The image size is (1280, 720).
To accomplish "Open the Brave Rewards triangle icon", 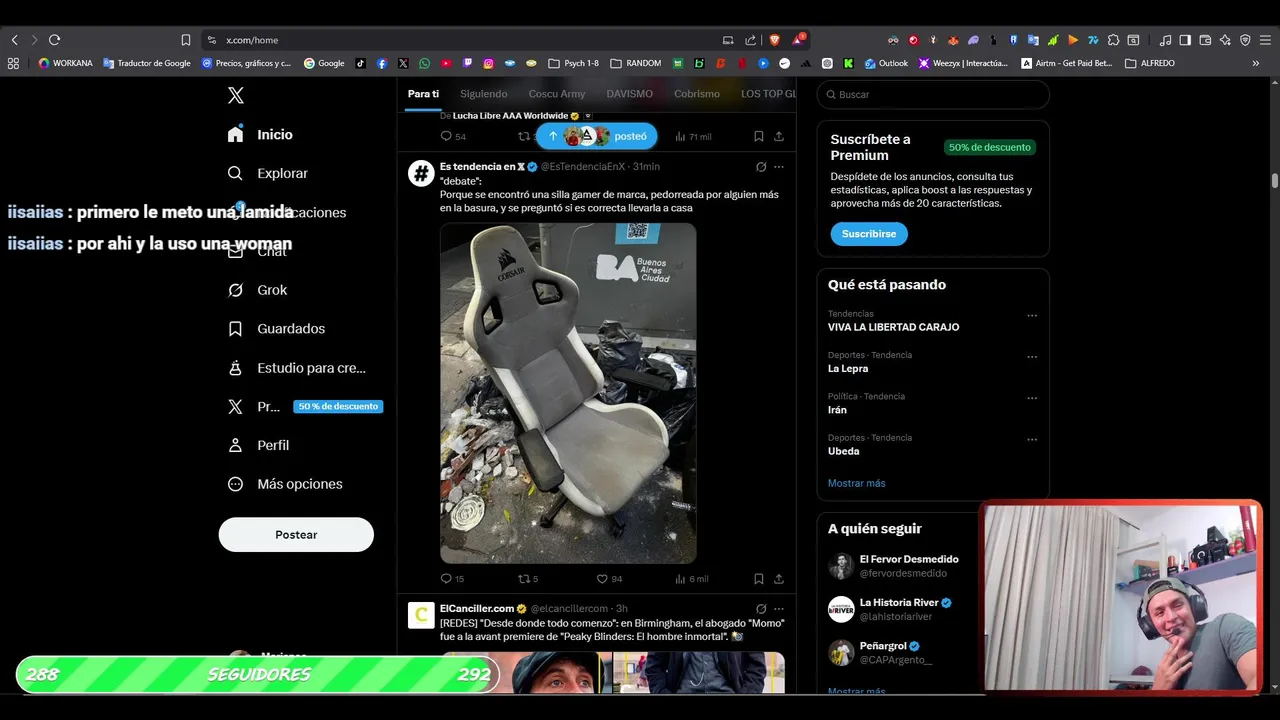I will [x=798, y=40].
